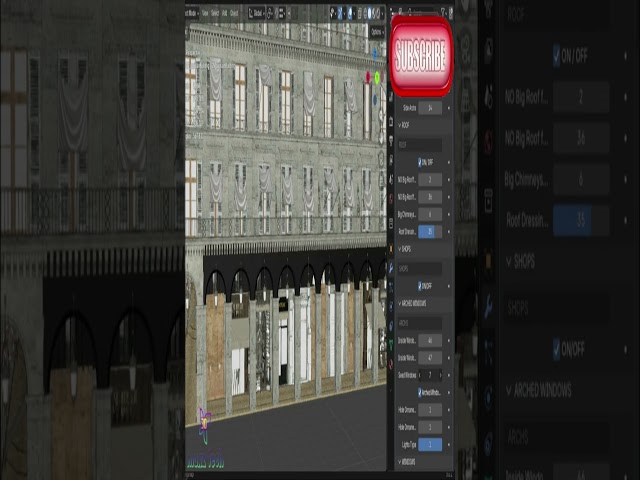Click the red SUBSCRIBE button
The width and height of the screenshot is (640, 480).
click(421, 56)
